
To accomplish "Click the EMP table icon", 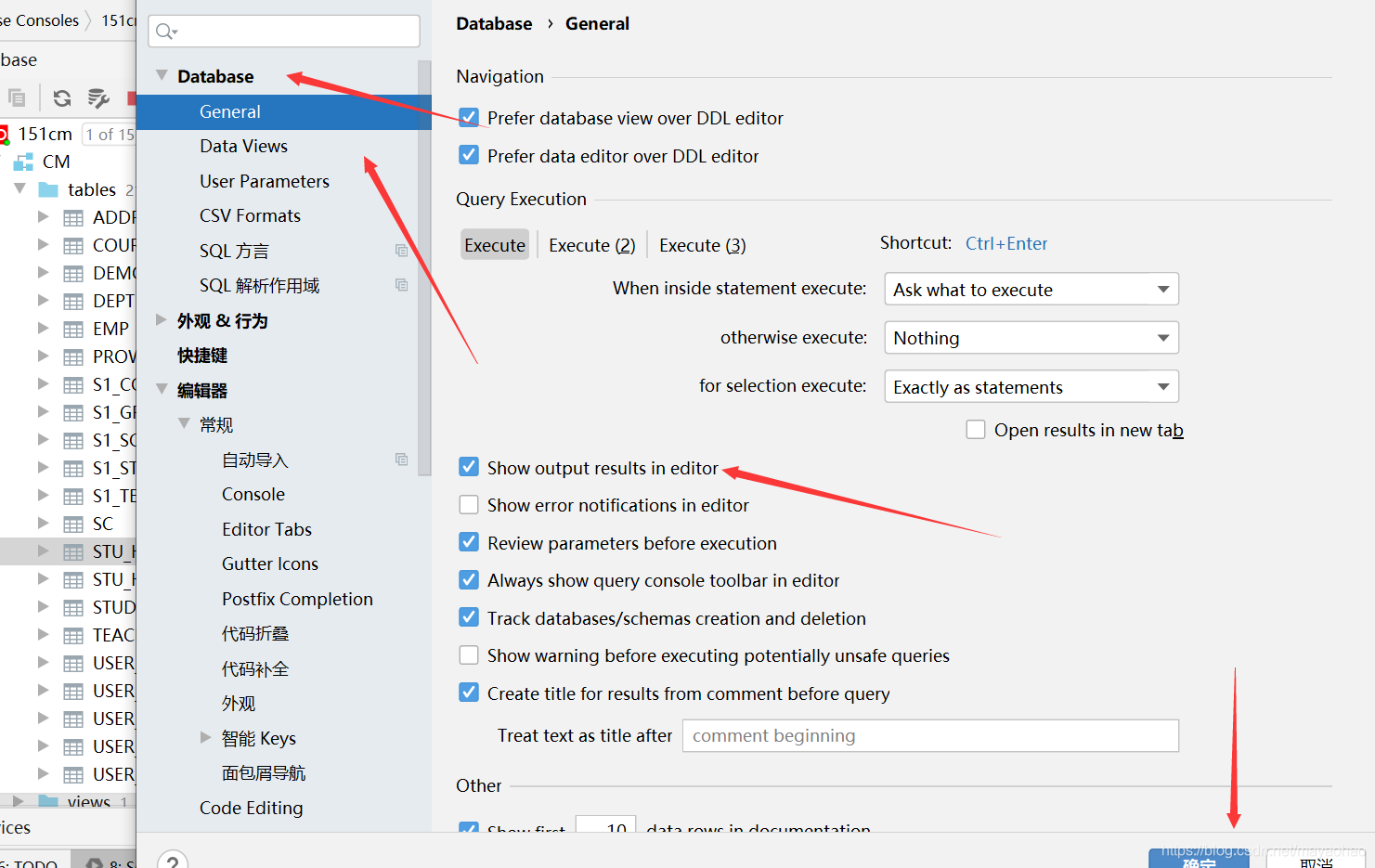I will pyautogui.click(x=73, y=330).
